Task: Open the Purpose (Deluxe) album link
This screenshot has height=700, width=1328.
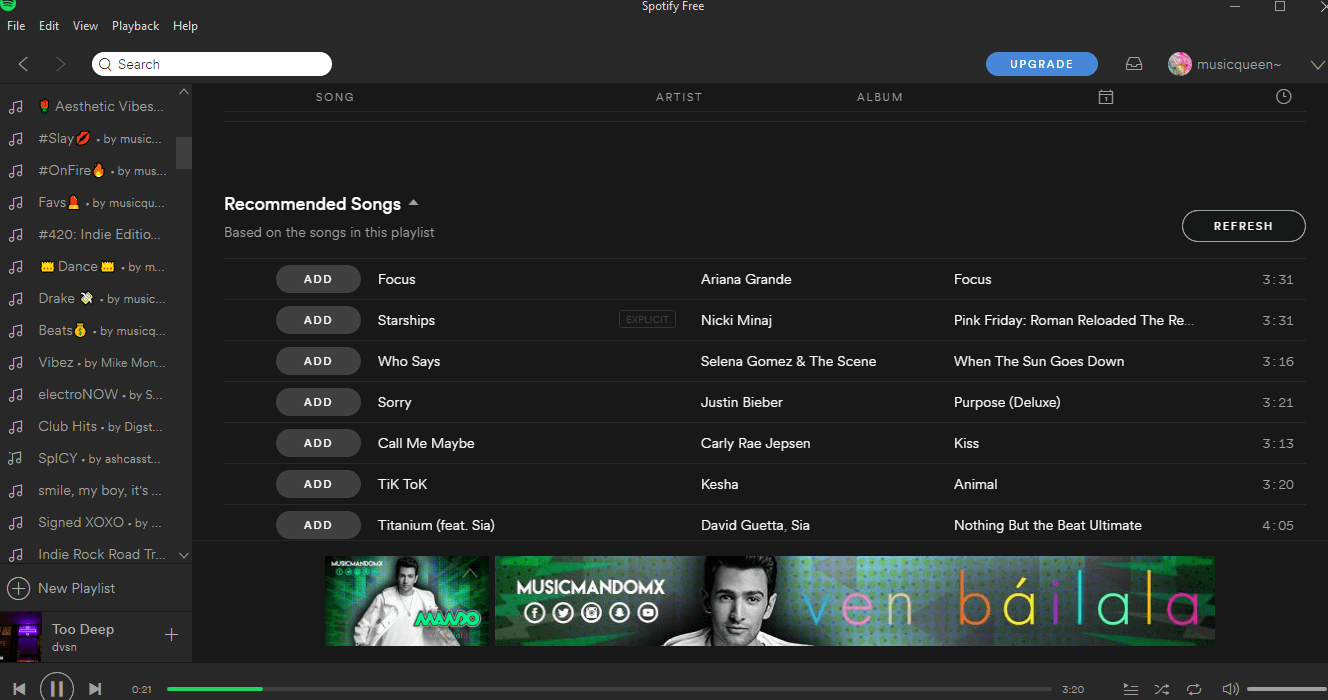Action: 1007,402
